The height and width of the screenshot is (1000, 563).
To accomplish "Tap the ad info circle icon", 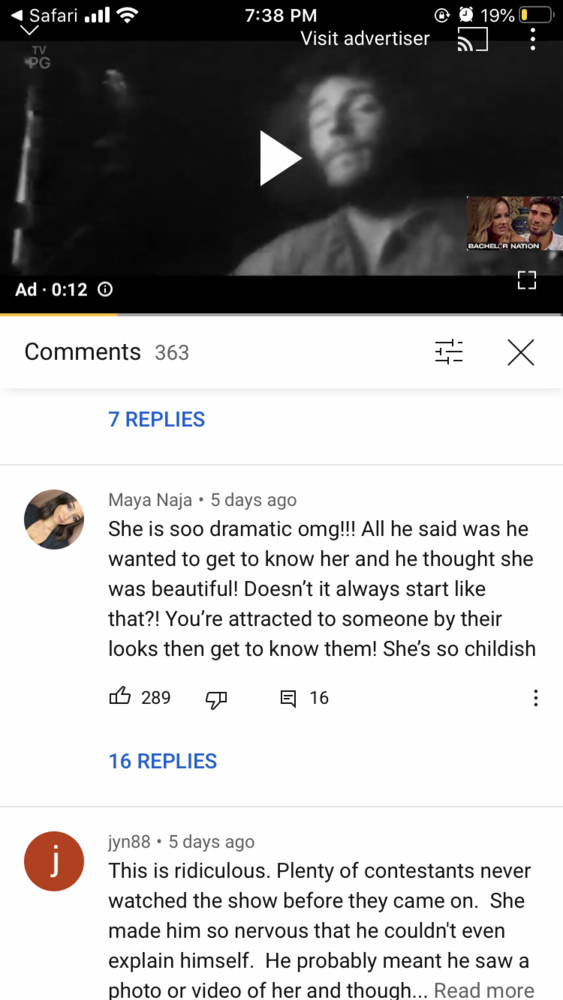I will coord(105,290).
